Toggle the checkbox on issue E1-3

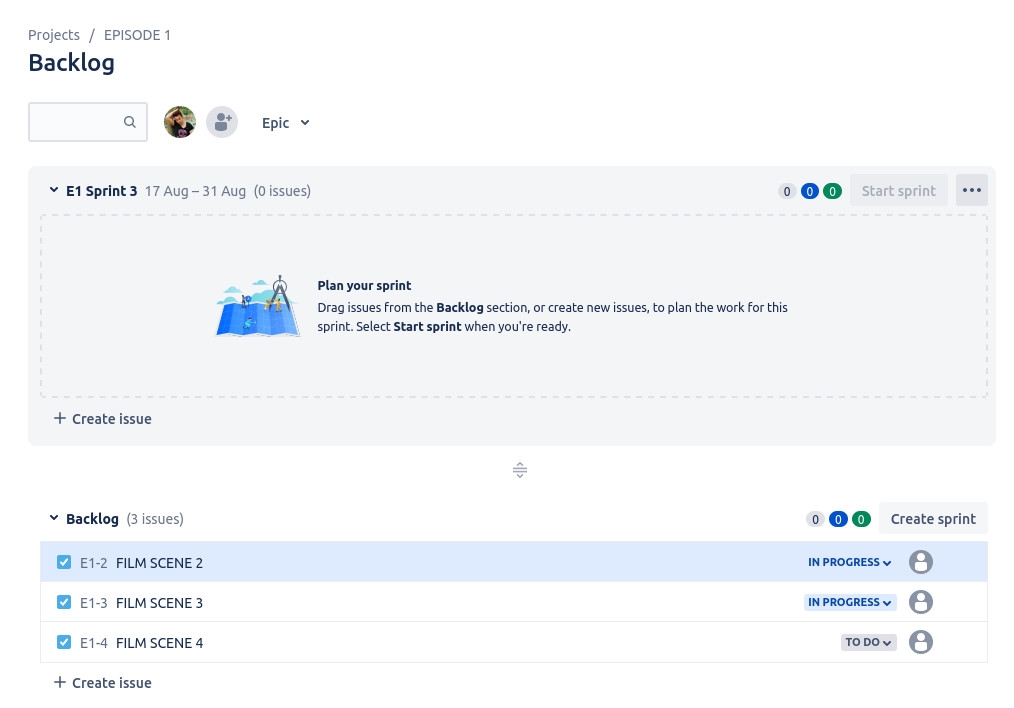point(64,602)
